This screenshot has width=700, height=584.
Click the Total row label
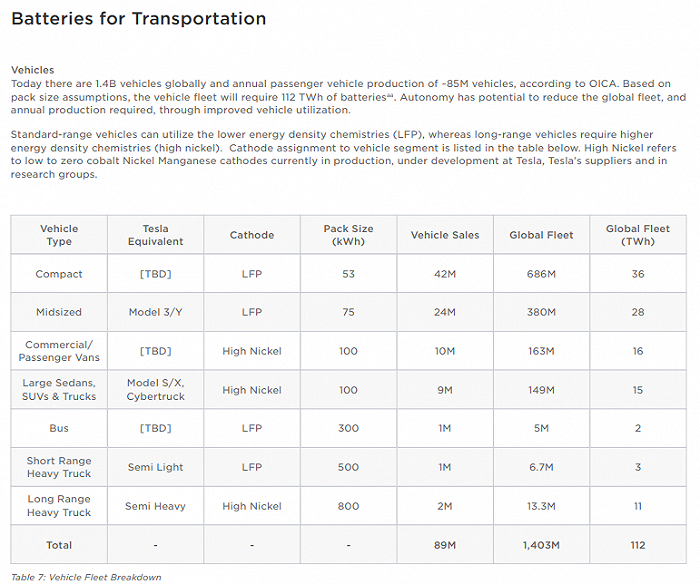pyautogui.click(x=59, y=545)
